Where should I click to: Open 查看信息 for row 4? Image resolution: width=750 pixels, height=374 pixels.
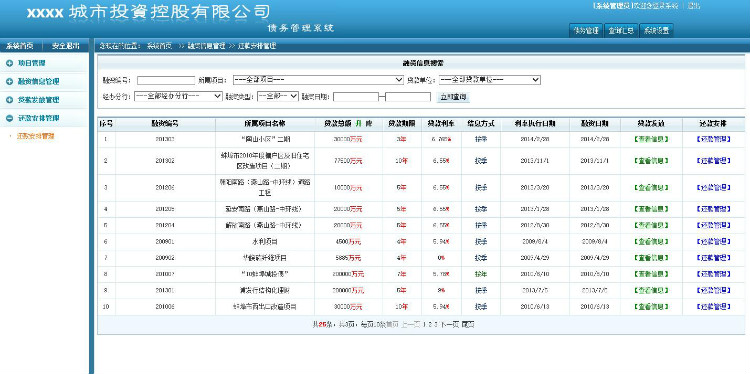[651, 209]
